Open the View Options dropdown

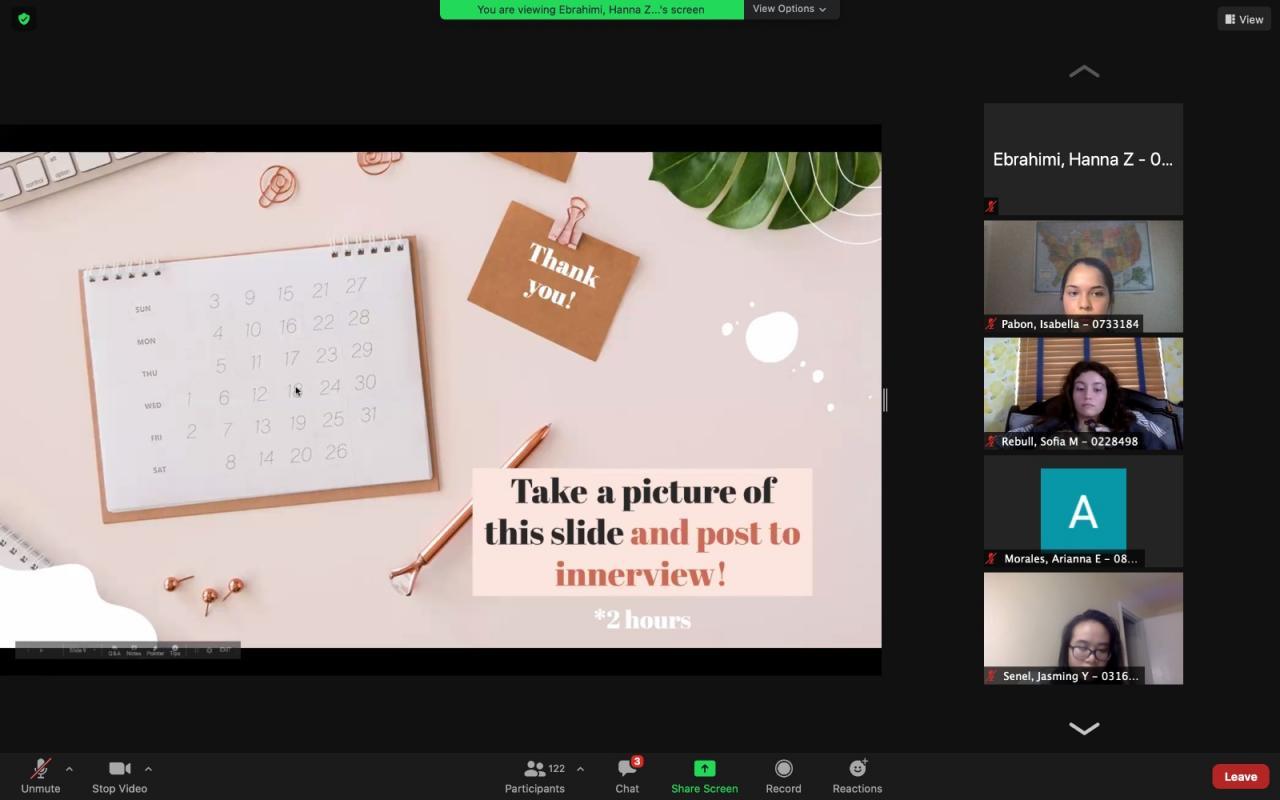[x=790, y=9]
